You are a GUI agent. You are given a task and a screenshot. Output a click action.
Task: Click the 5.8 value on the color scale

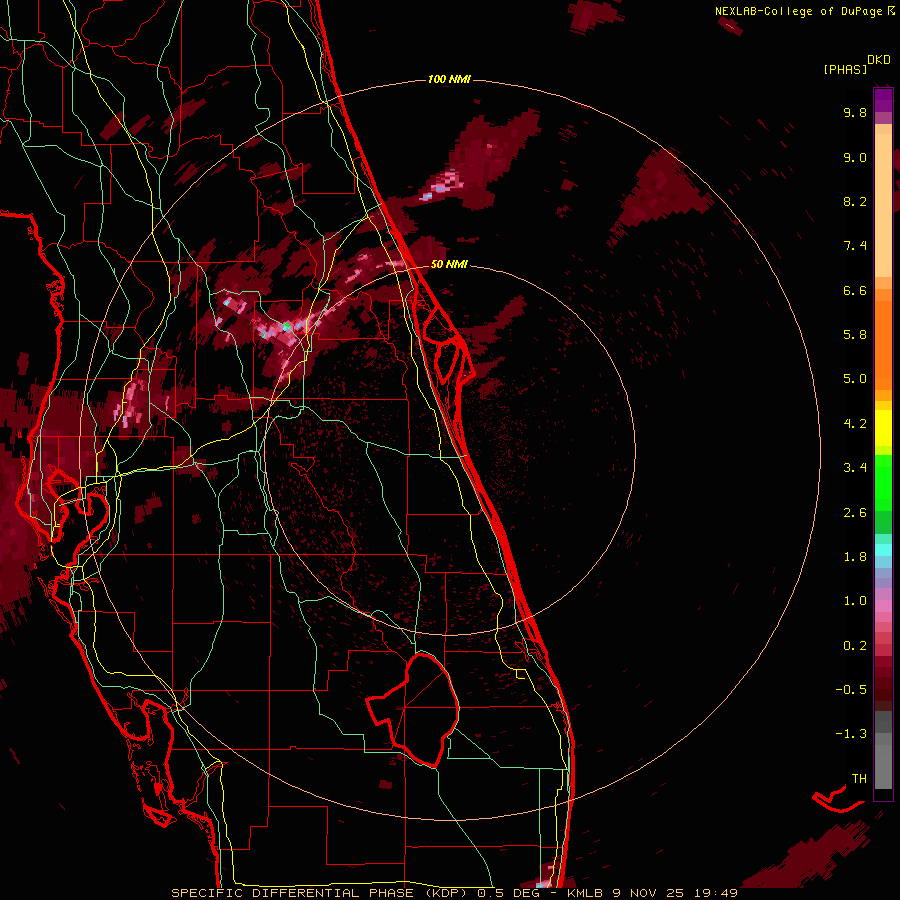[x=855, y=335]
